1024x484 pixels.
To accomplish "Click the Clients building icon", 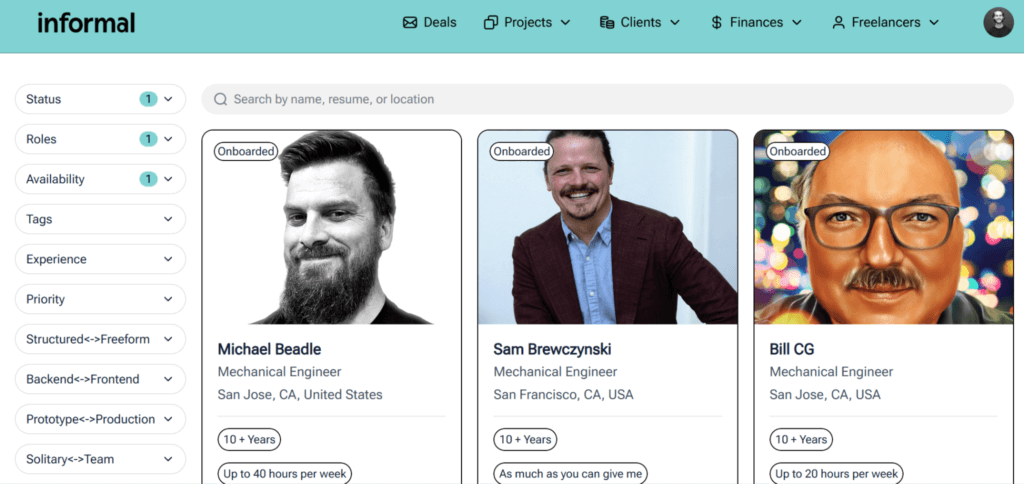I will (x=607, y=22).
